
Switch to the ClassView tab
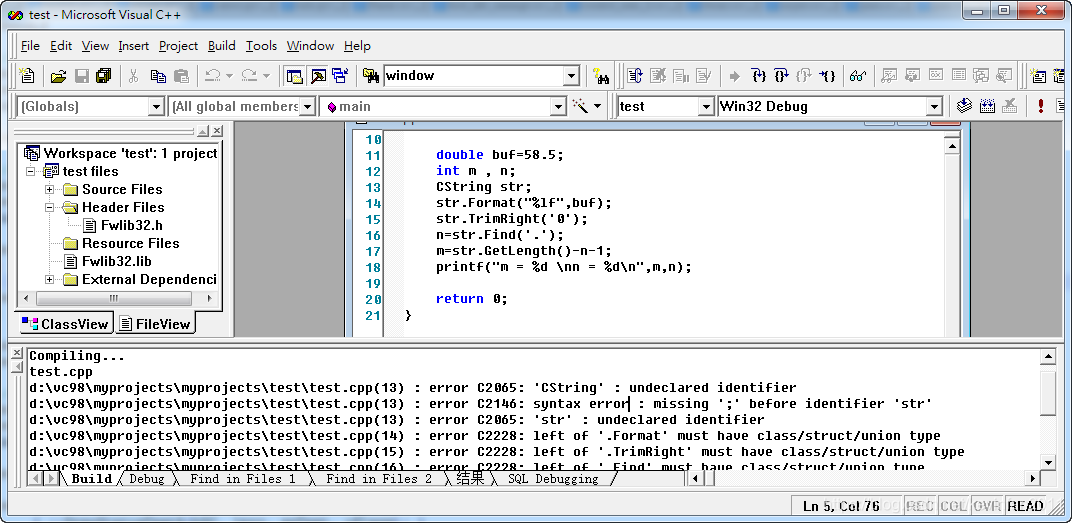pyautogui.click(x=66, y=324)
